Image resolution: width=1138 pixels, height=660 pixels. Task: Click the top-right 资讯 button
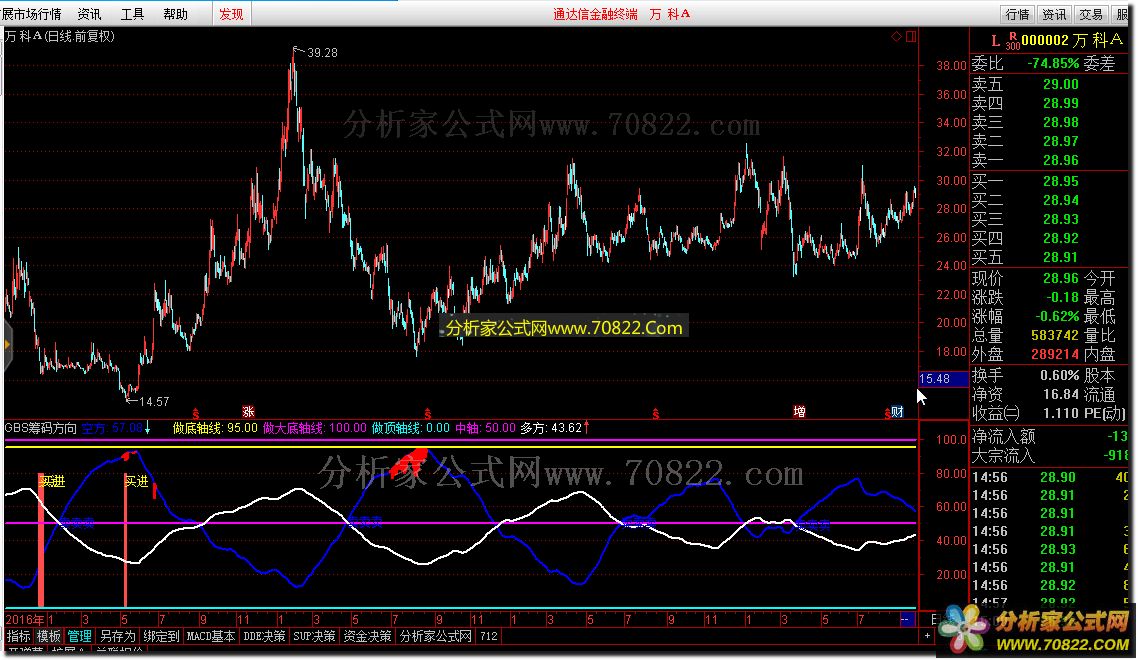(1055, 14)
